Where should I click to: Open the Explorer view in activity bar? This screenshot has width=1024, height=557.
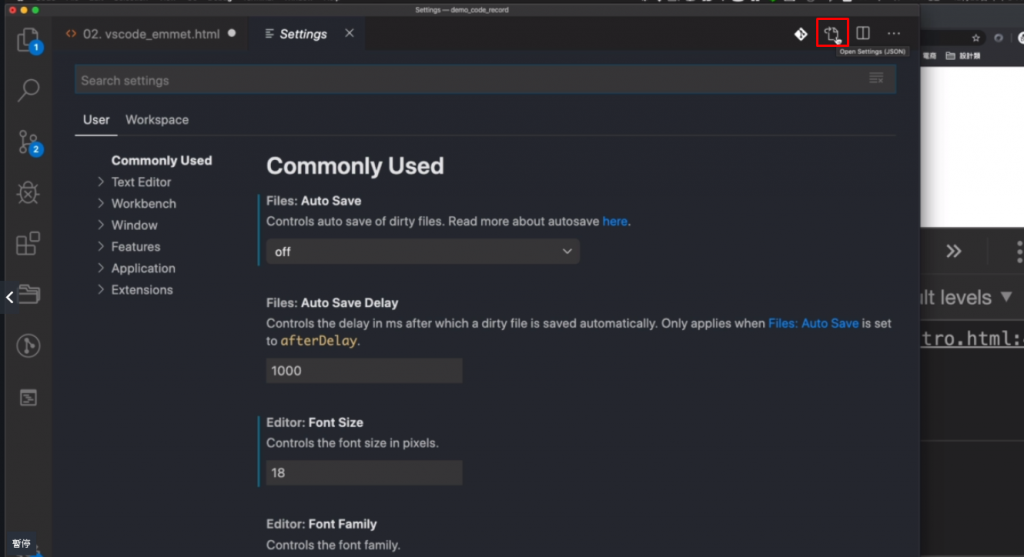(28, 41)
